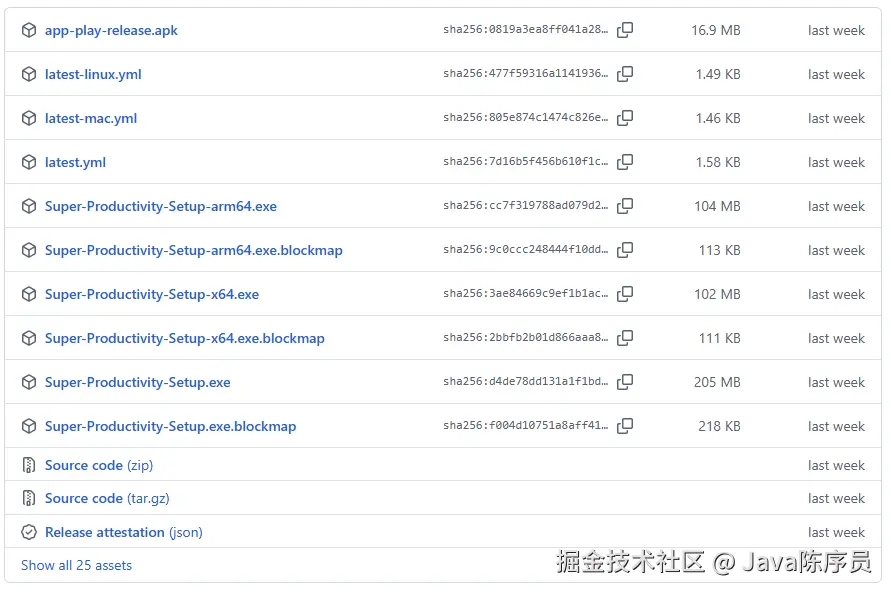891x594 pixels.
Task: Expand Show all 25 assets
Action: [x=76, y=565]
